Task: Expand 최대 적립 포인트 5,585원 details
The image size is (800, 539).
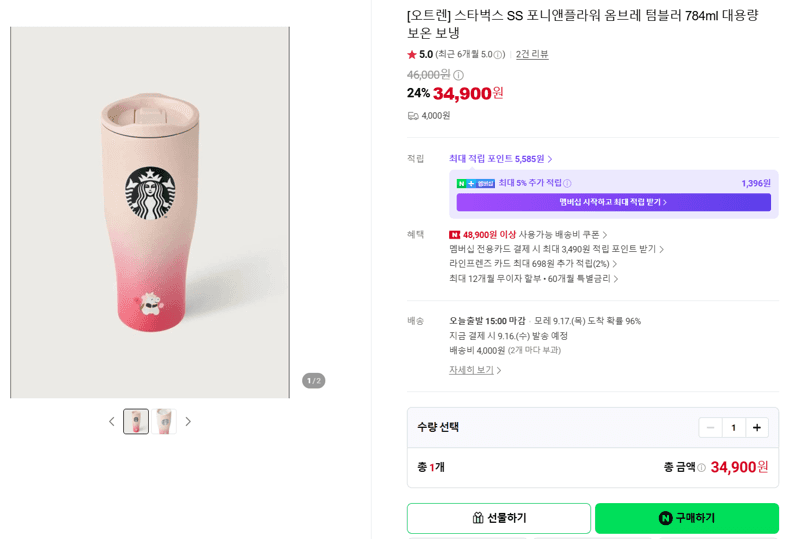Action: (x=500, y=159)
